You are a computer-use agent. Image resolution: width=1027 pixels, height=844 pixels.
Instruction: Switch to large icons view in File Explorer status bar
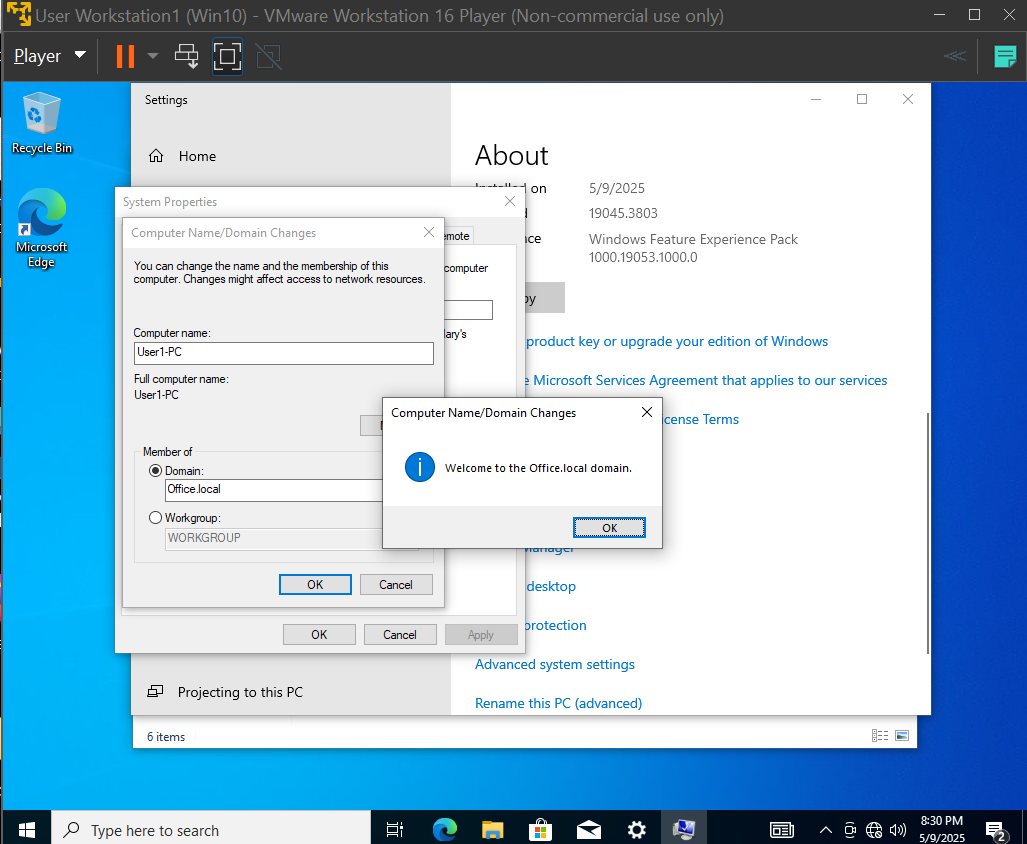[902, 735]
